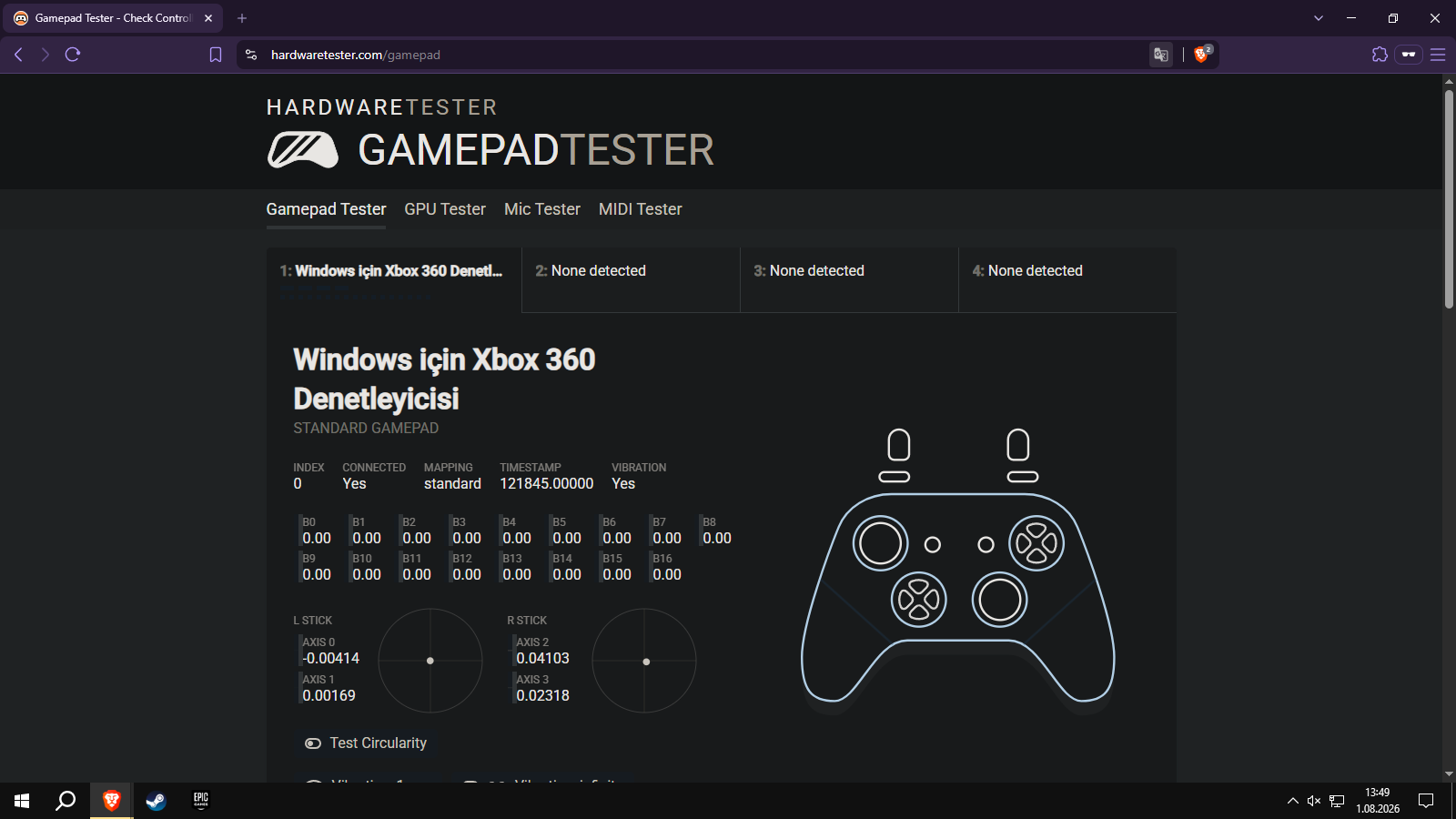
Task: Close the Gamepad Tester browser tab
Action: click(x=208, y=18)
